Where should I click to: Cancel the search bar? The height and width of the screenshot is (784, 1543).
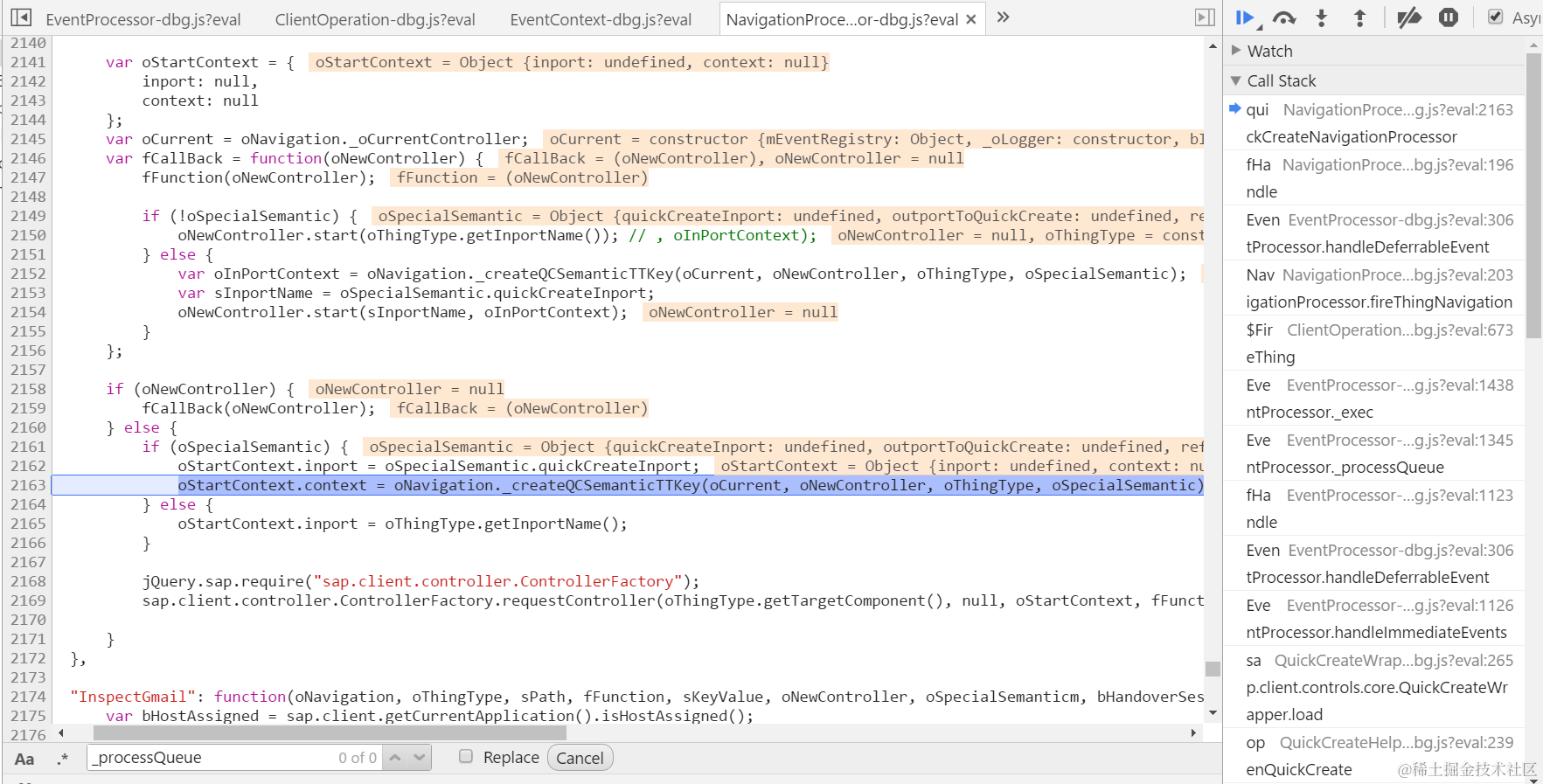580,758
